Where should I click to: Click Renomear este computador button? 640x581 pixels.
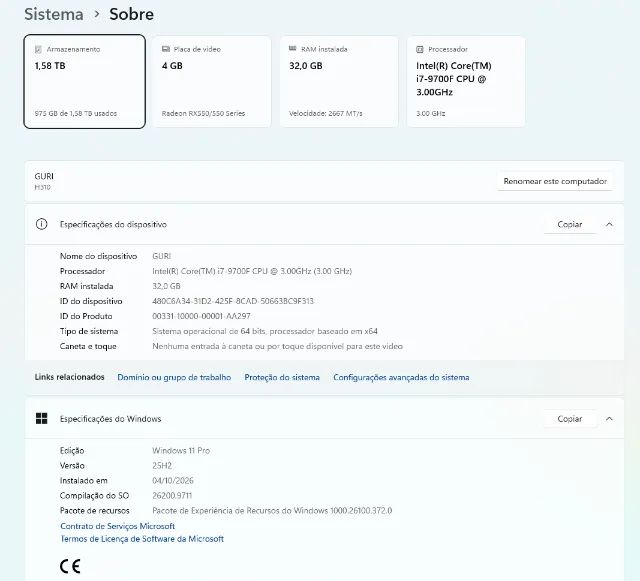[555, 181]
